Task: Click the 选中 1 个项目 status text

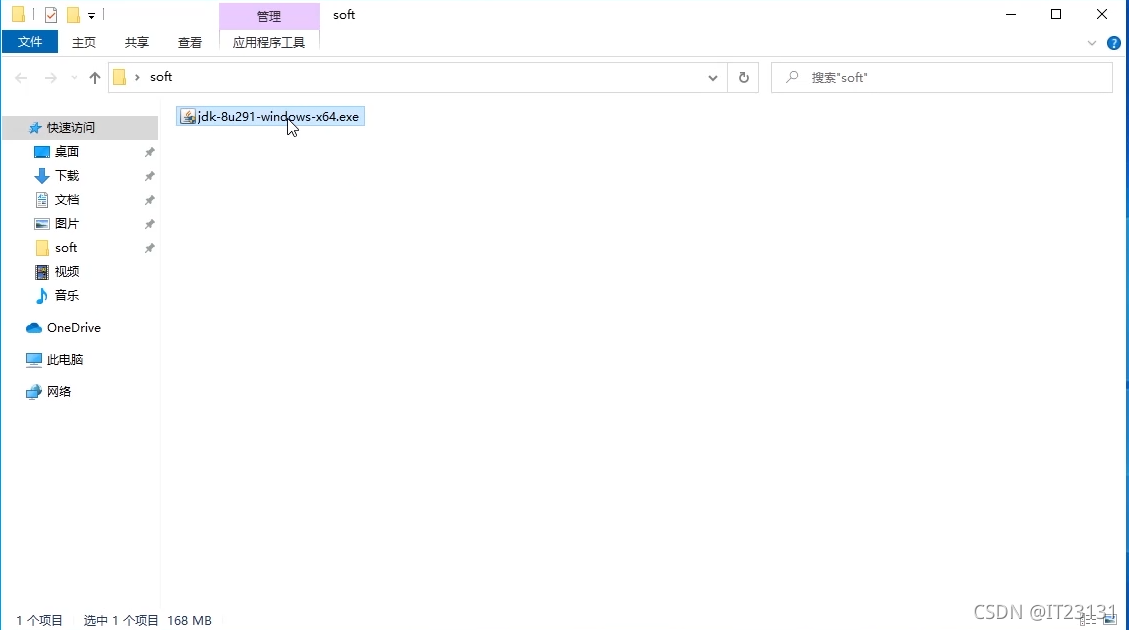Action: 121,620
